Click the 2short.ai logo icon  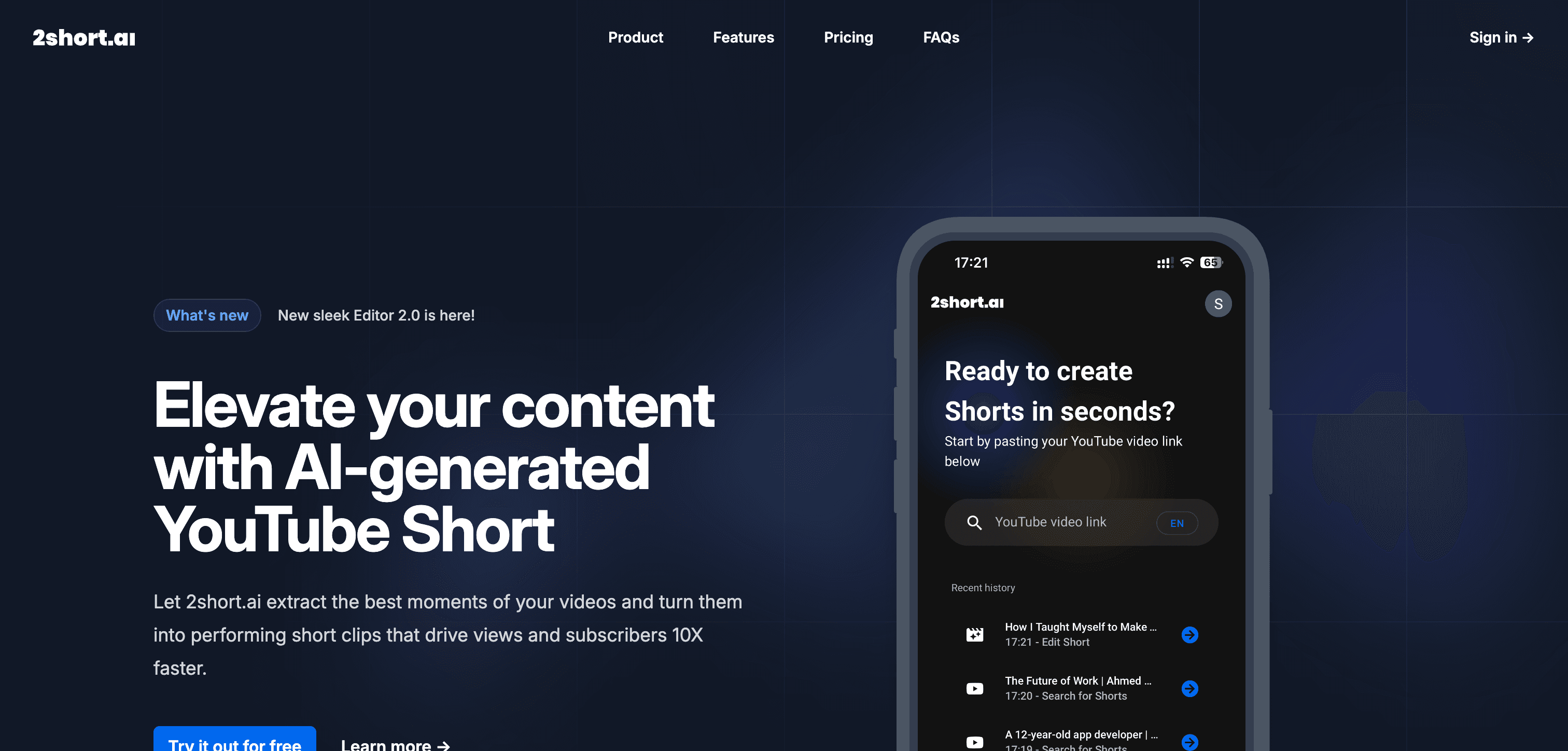tap(83, 38)
